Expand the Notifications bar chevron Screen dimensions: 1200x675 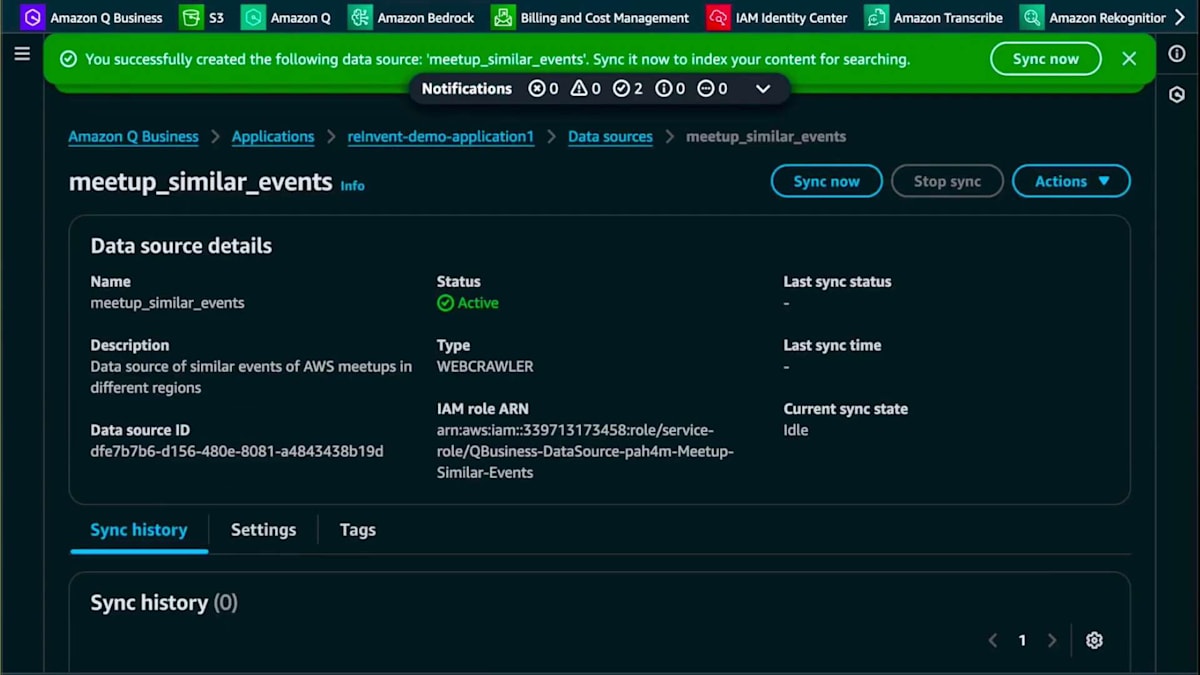click(763, 89)
